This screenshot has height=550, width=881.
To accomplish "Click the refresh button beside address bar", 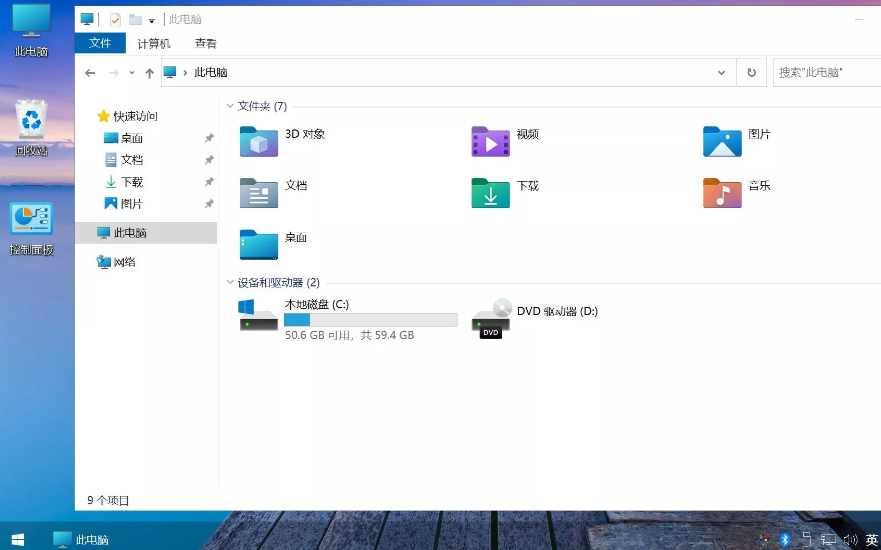I will 751,73.
